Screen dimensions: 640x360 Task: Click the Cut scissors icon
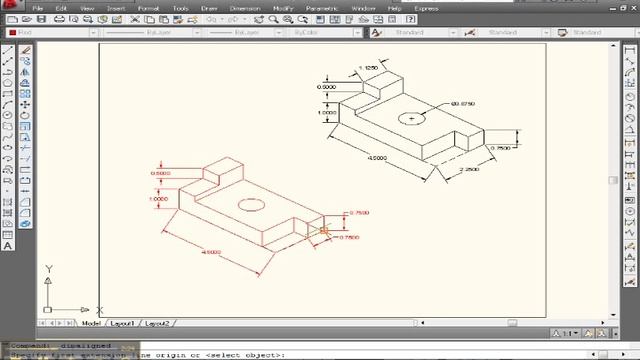135,19
